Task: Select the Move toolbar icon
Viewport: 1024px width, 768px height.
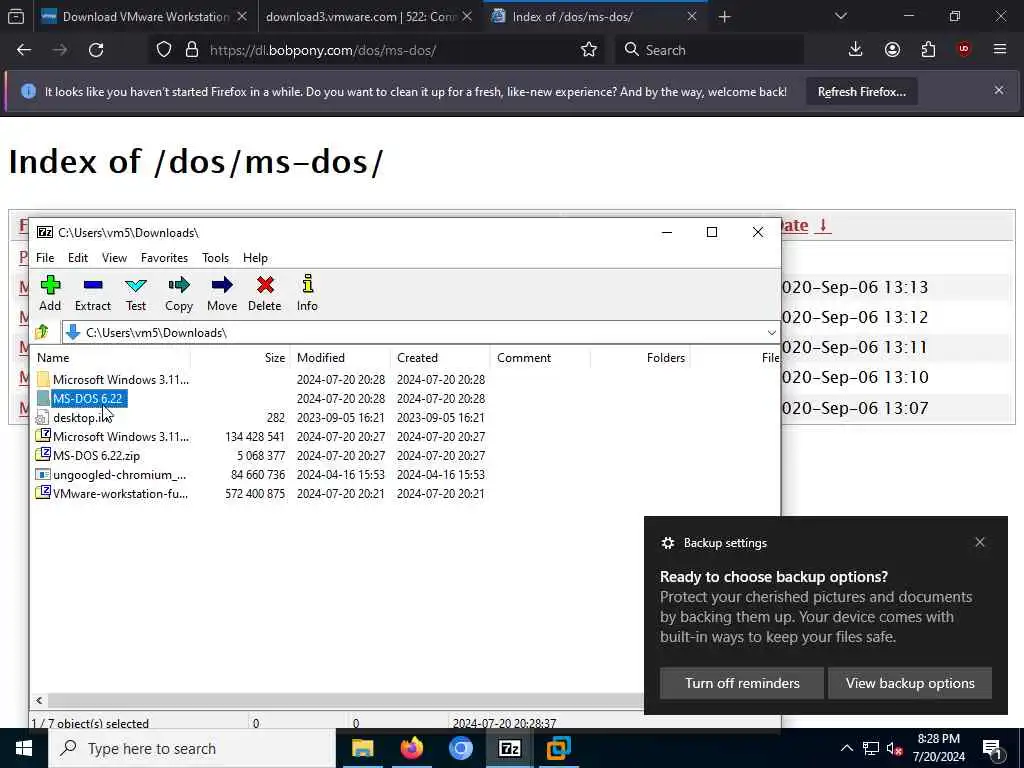Action: pyautogui.click(x=222, y=293)
